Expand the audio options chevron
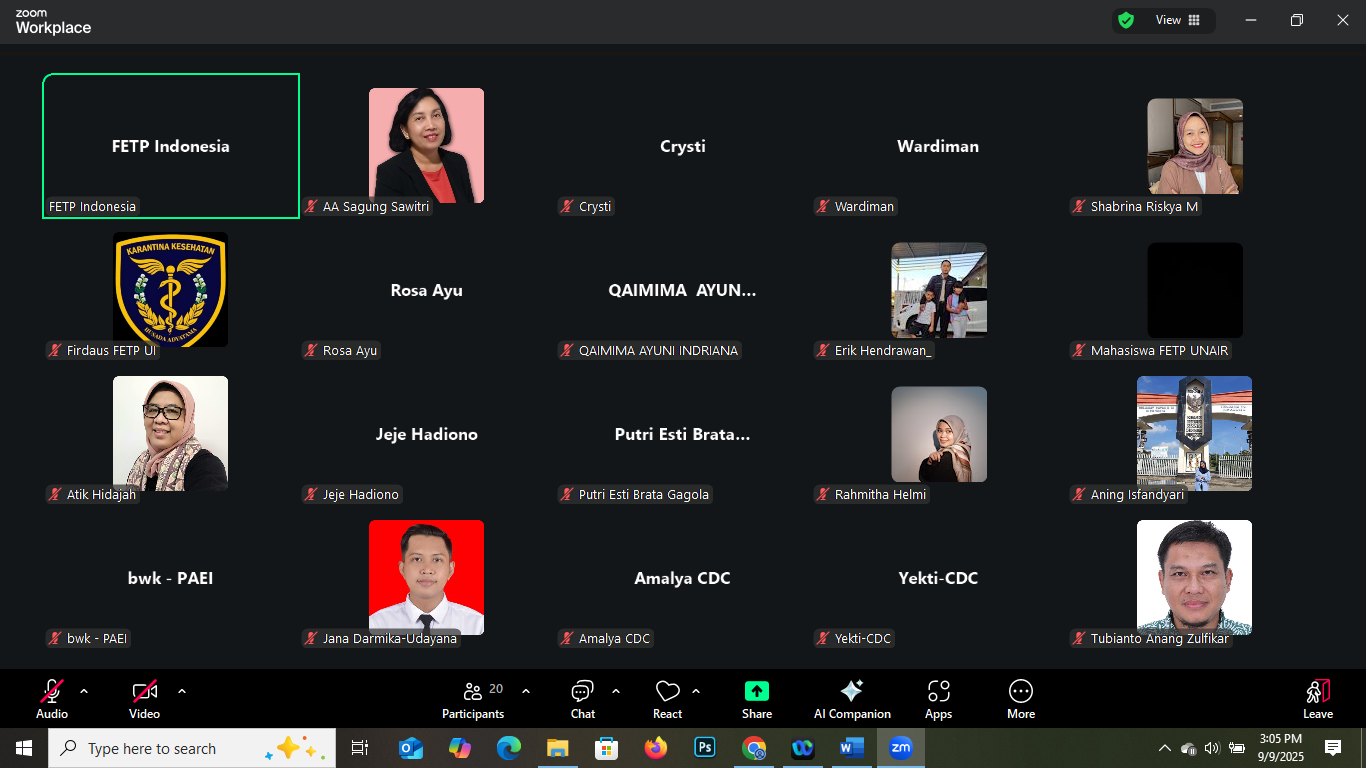 pyautogui.click(x=84, y=691)
